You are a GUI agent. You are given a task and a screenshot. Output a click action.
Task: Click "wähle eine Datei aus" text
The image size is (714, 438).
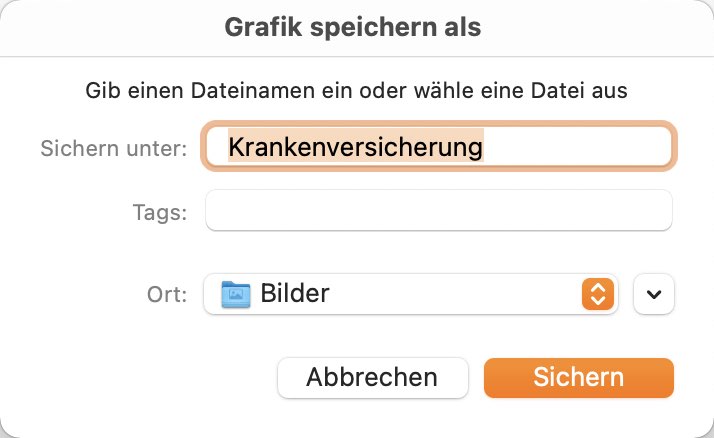point(520,90)
